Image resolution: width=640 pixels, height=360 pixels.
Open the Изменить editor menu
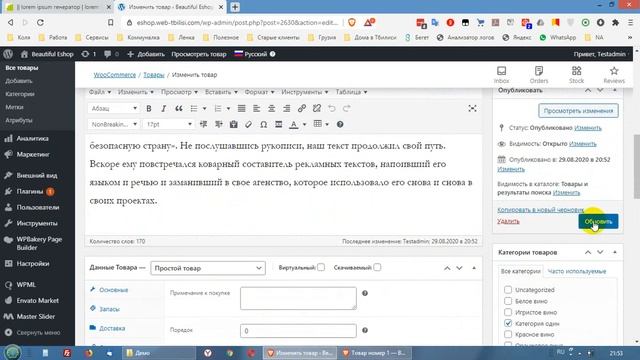point(136,92)
